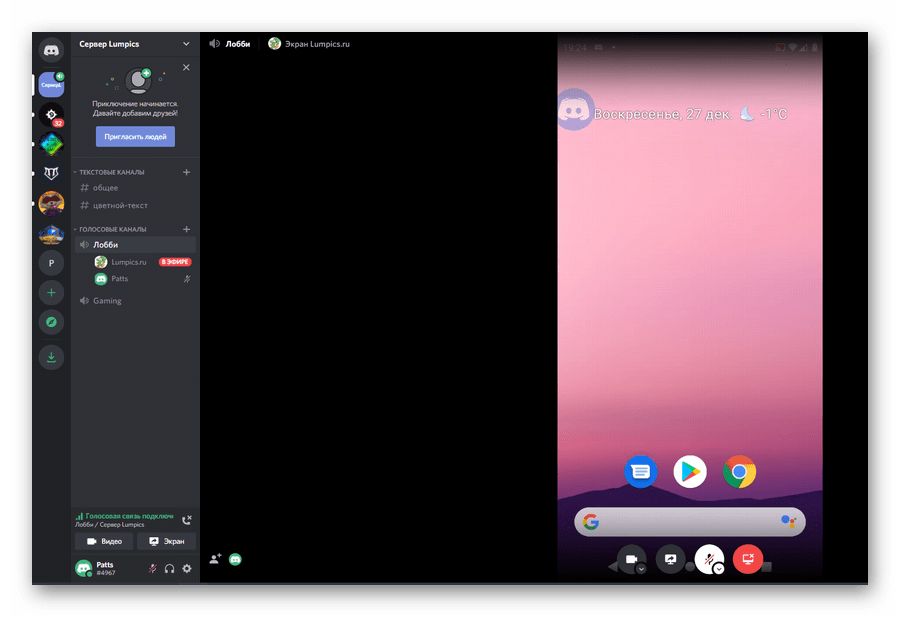
Task: Disconnect from voice using the phone icon
Action: (x=186, y=520)
